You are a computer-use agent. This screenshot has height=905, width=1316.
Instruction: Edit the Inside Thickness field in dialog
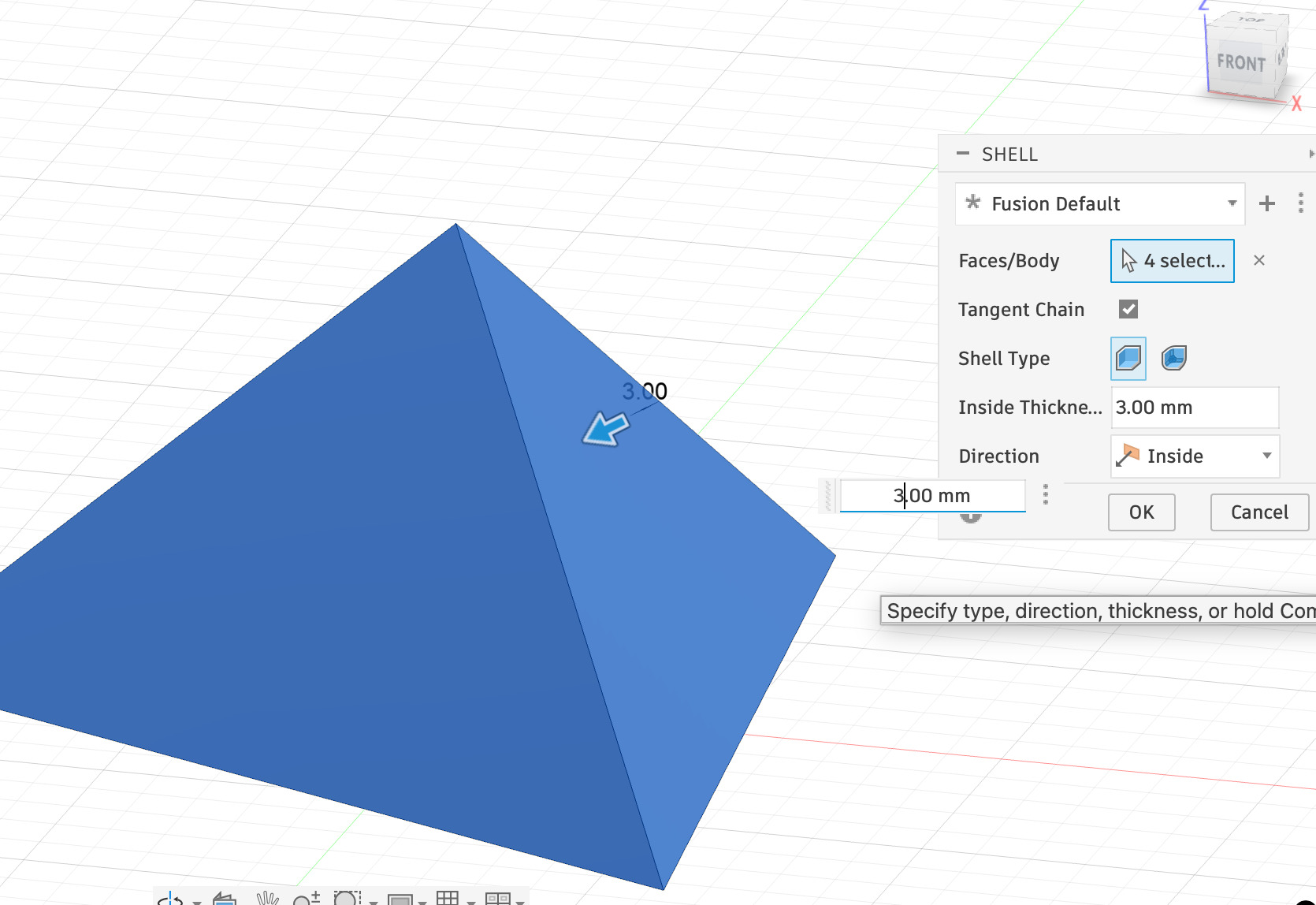[1195, 408]
